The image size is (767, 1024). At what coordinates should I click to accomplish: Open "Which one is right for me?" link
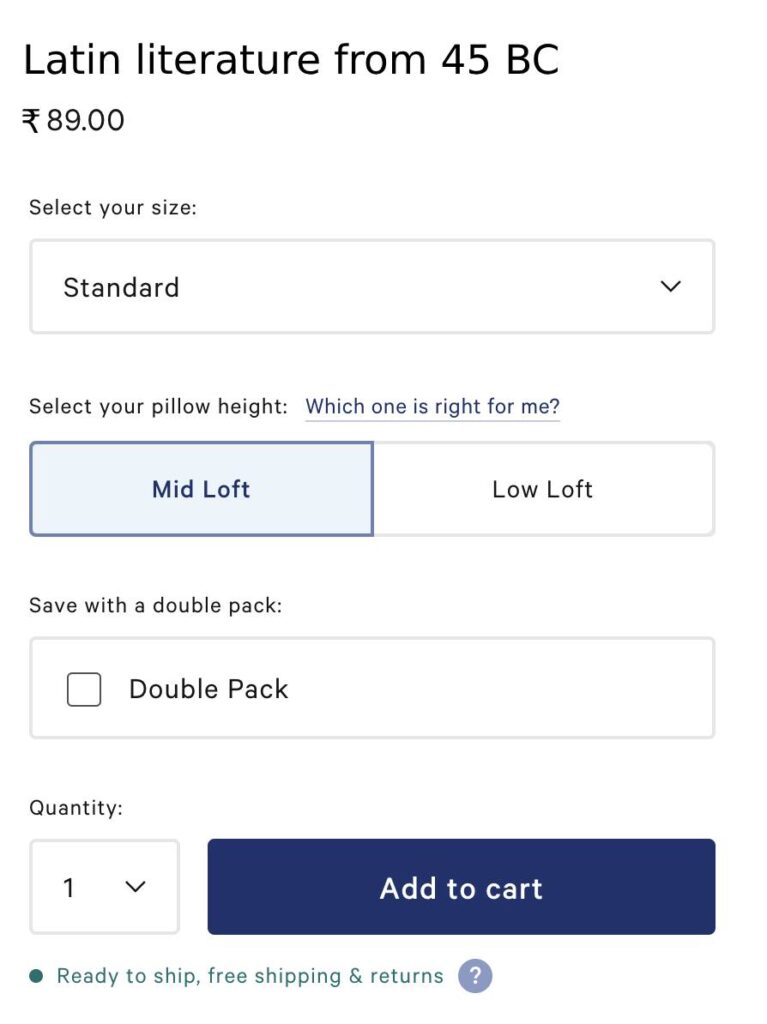click(x=432, y=406)
